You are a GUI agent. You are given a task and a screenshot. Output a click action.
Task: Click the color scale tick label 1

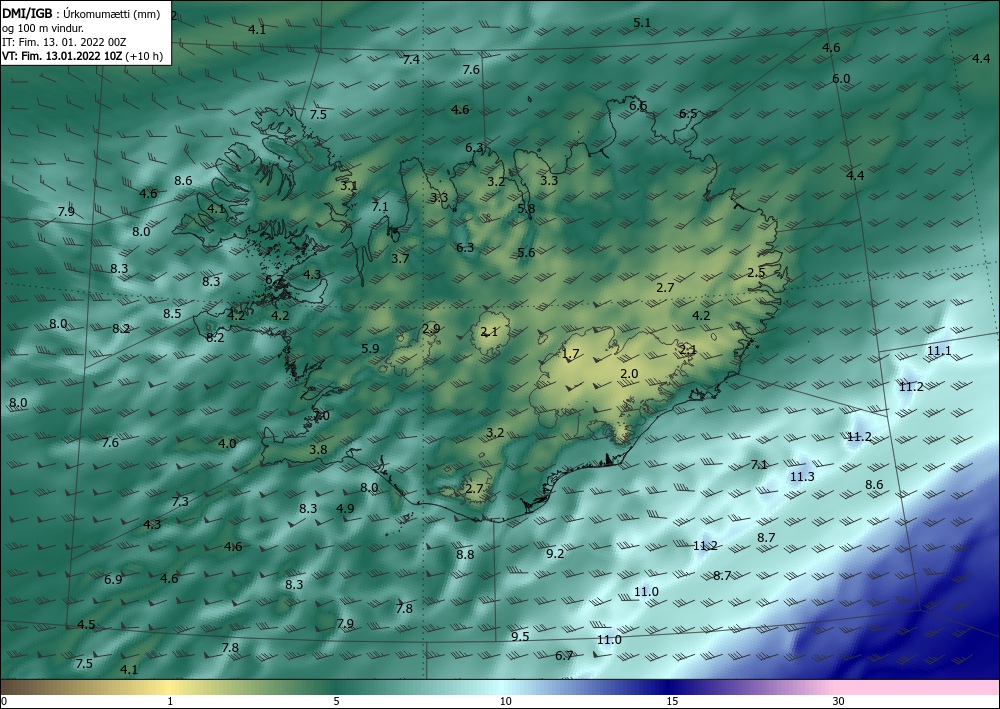point(170,701)
